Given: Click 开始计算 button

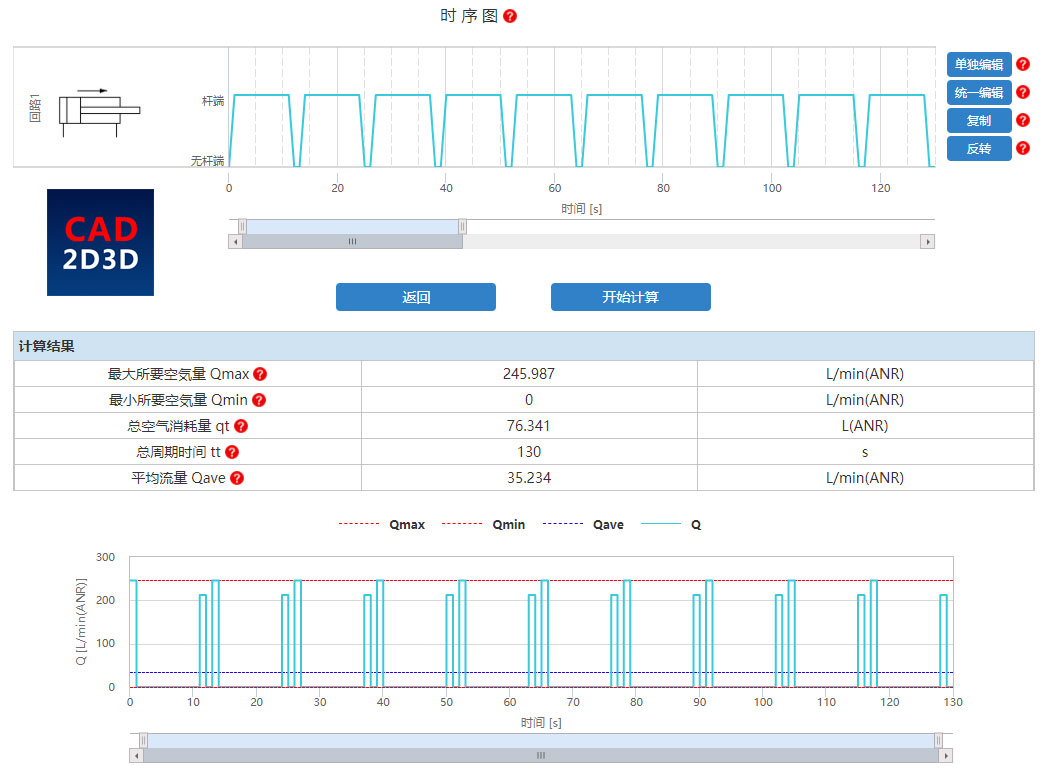Looking at the screenshot, I should pyautogui.click(x=630, y=297).
